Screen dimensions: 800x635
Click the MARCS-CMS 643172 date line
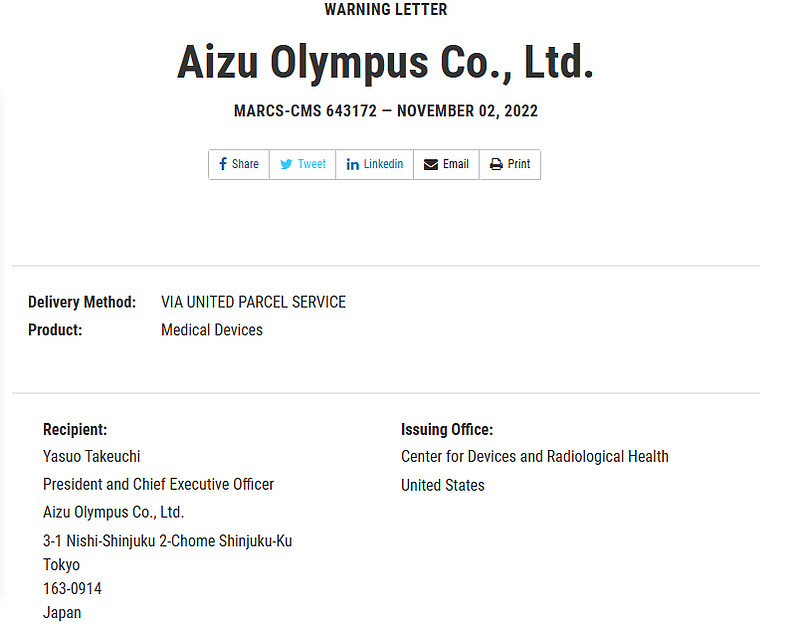[x=386, y=111]
